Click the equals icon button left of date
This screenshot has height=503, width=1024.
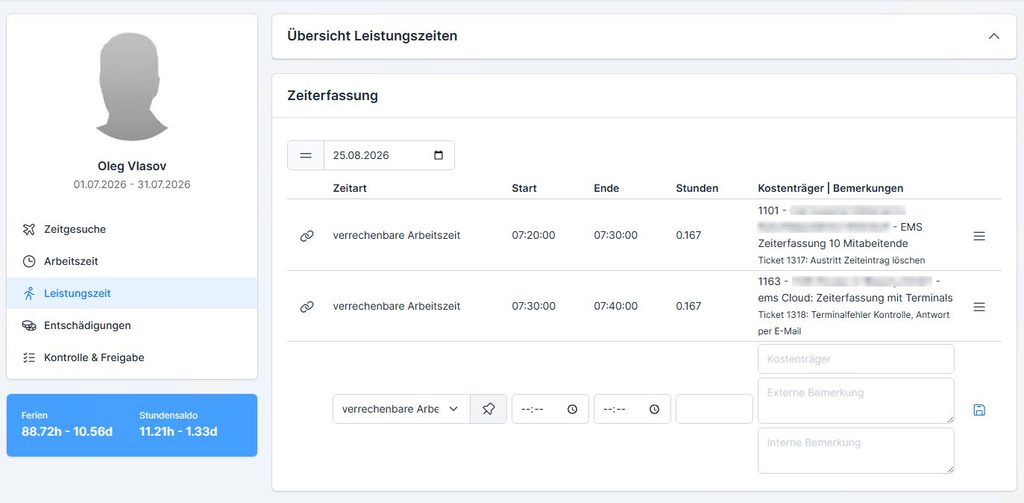[x=306, y=155]
